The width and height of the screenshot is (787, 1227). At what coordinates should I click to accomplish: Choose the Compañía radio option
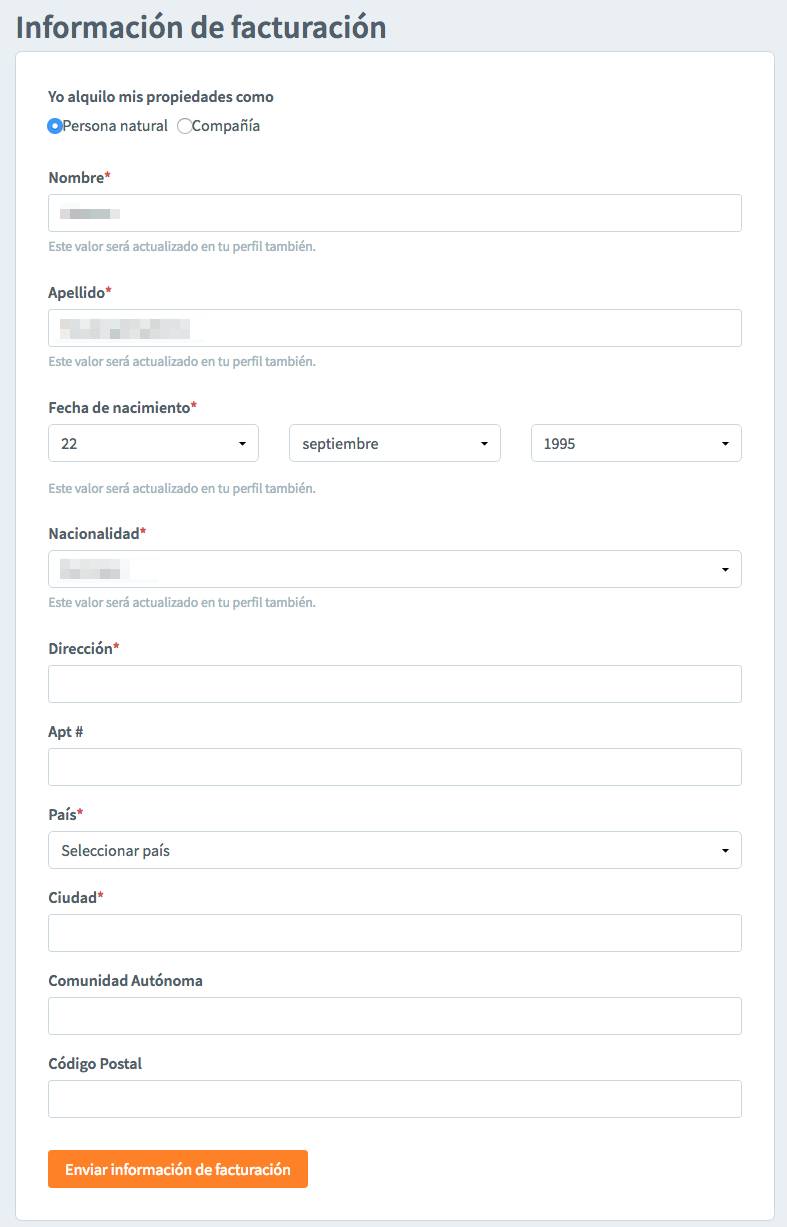184,126
